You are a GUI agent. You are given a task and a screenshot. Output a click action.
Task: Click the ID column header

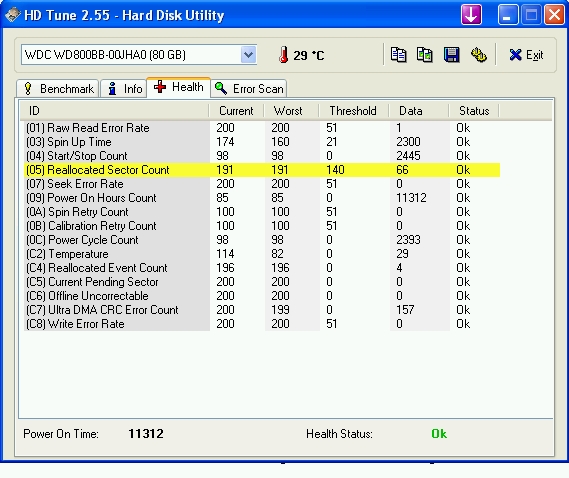tap(114, 111)
